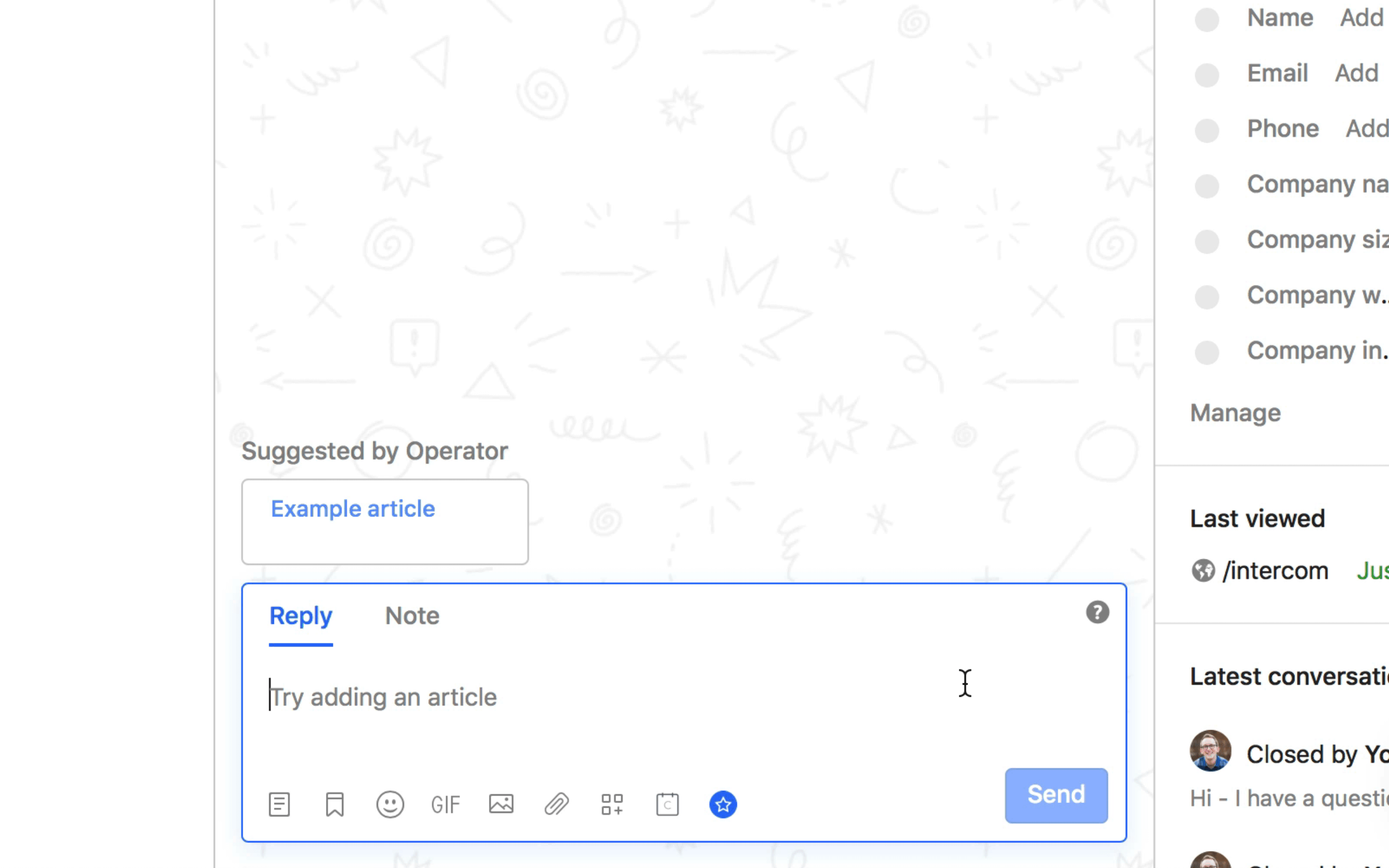Open the /intercom last viewed page
Image resolution: width=1389 pixels, height=868 pixels.
pos(1275,571)
